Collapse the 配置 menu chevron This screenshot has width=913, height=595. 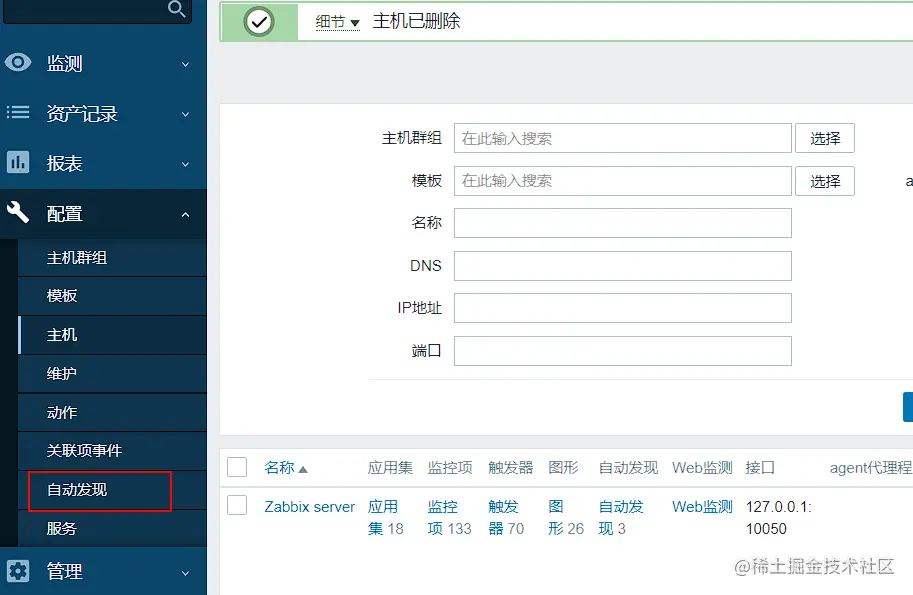(185, 214)
